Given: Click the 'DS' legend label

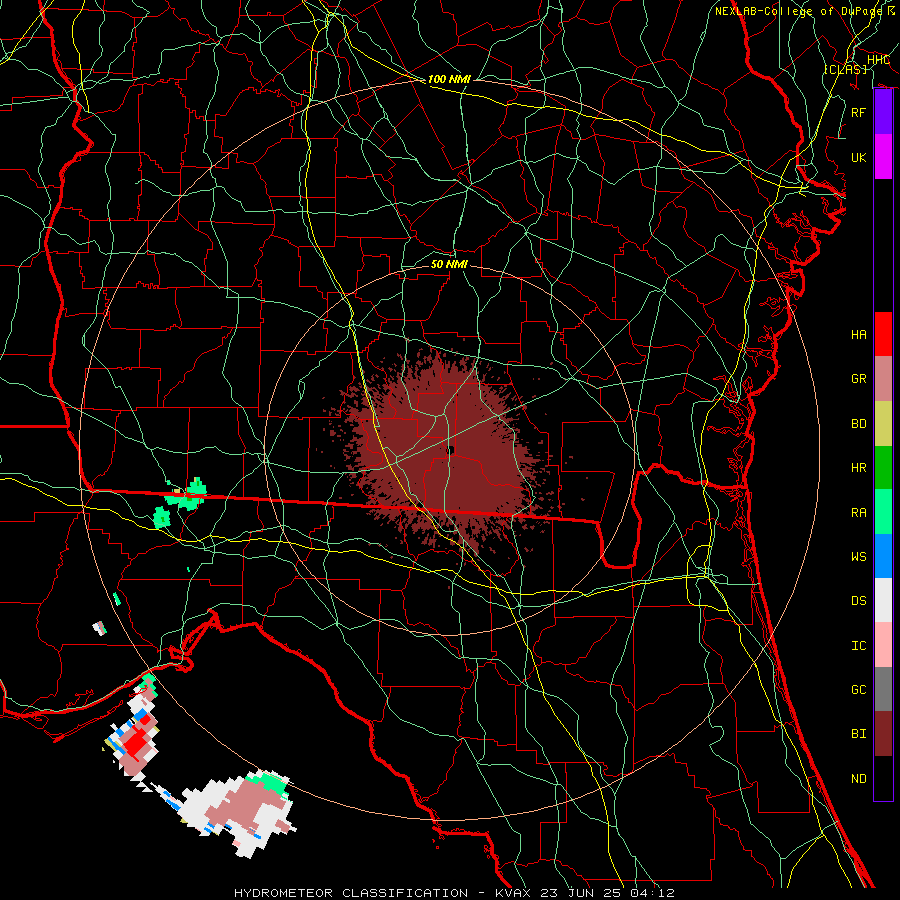Looking at the screenshot, I should [858, 601].
